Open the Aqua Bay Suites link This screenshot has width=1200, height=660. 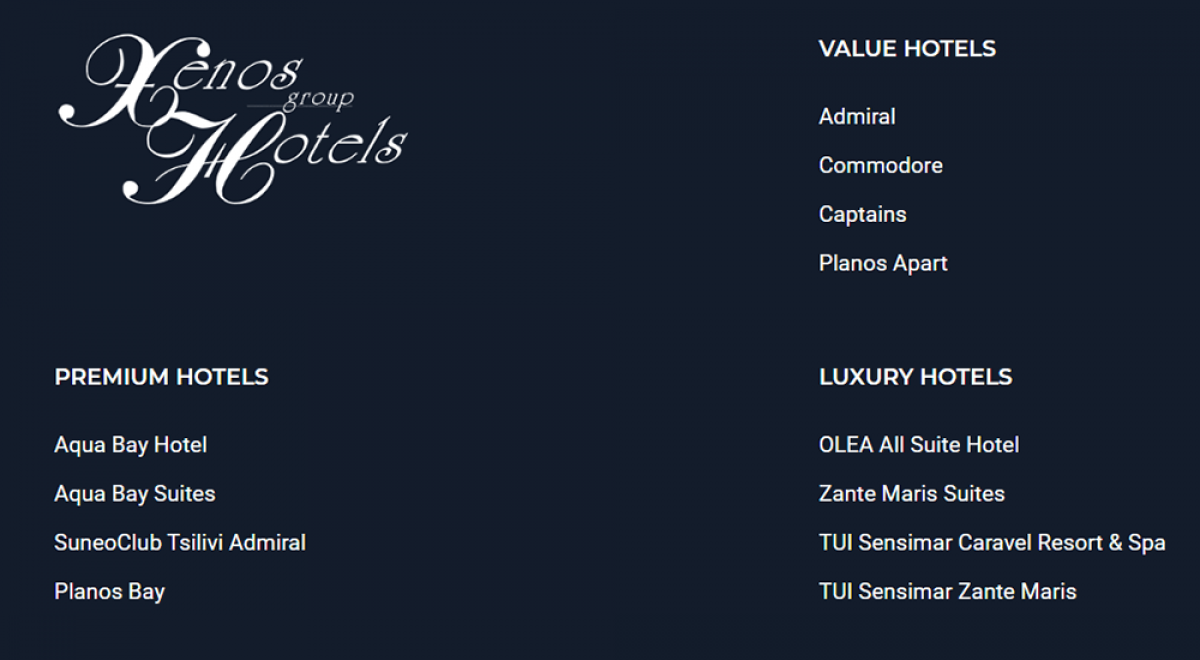coord(134,494)
